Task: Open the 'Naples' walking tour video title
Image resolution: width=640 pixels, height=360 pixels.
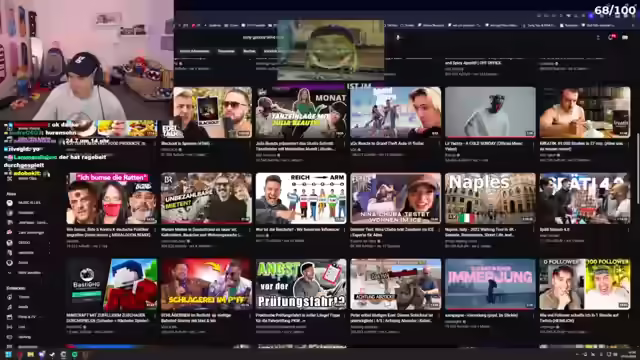Action: tap(489, 232)
